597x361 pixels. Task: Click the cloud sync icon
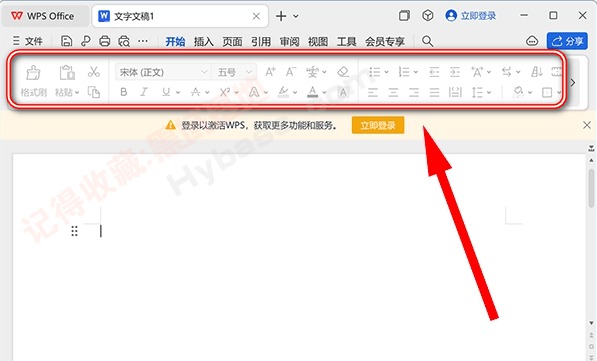532,41
